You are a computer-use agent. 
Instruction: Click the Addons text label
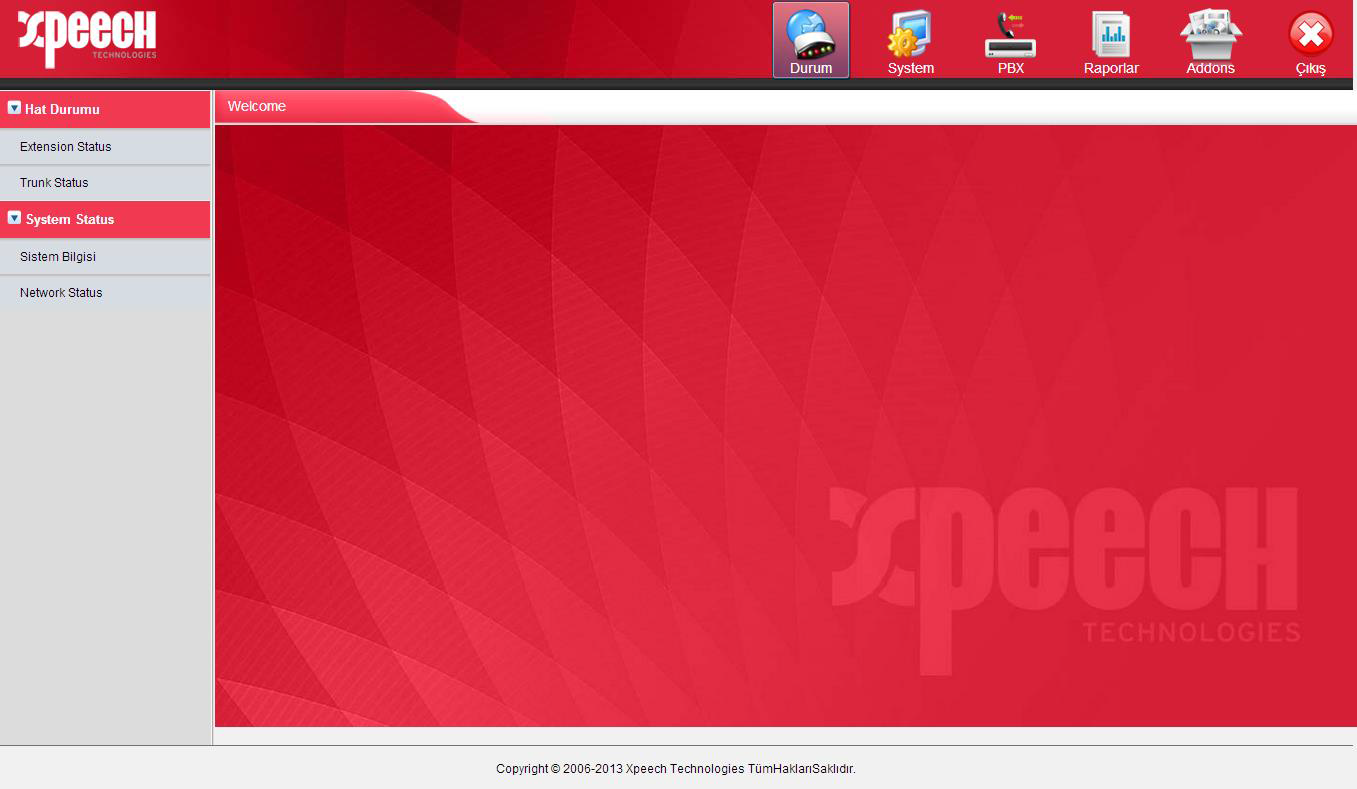pos(1210,69)
